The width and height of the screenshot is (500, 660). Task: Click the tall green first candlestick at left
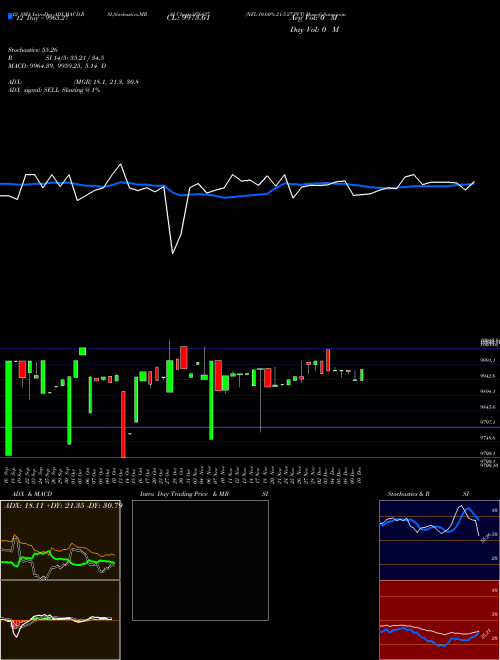(x=8, y=408)
